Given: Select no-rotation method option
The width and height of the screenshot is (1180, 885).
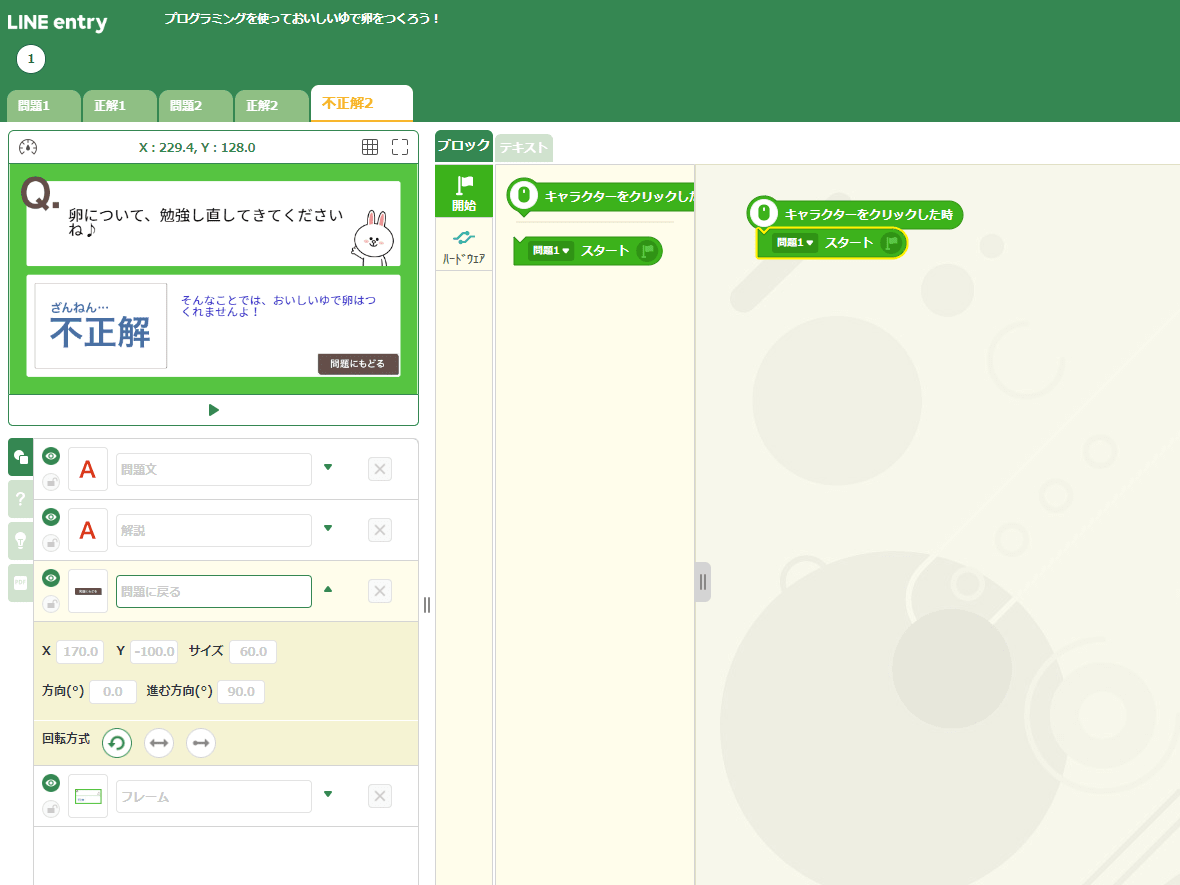Looking at the screenshot, I should 201,743.
